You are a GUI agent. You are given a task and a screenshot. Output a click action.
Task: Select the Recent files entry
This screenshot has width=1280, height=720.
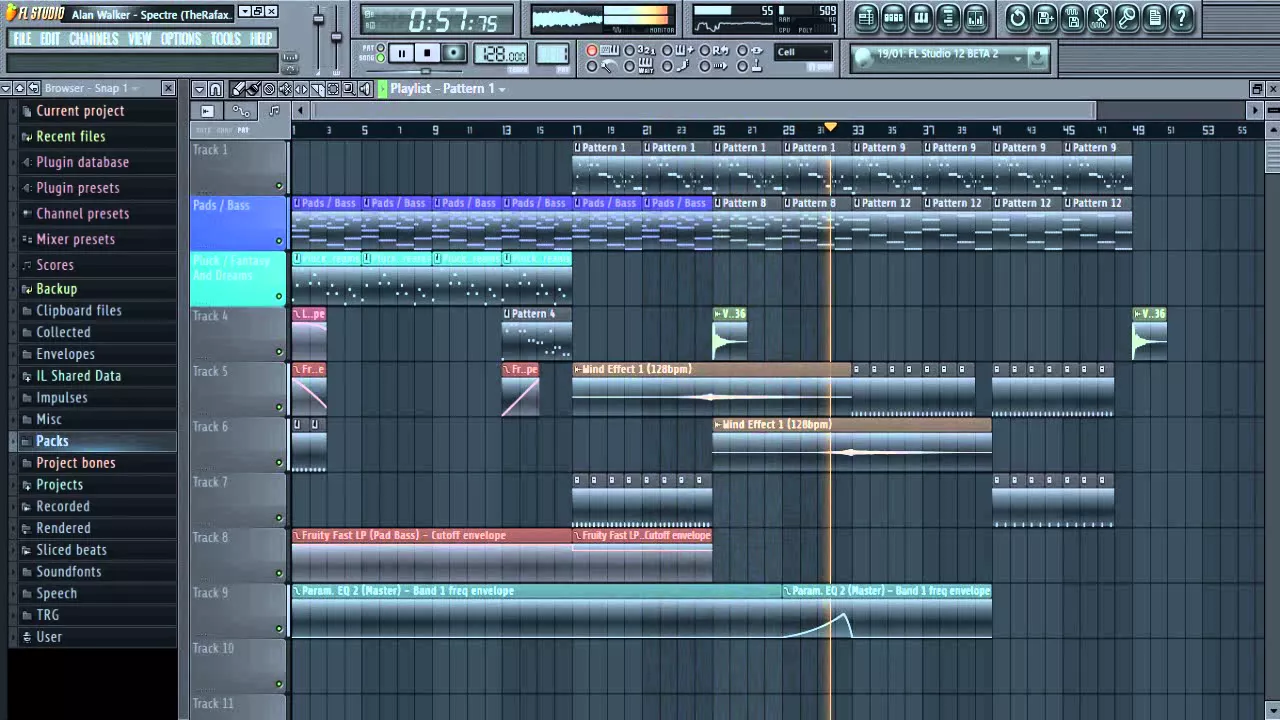[70, 136]
